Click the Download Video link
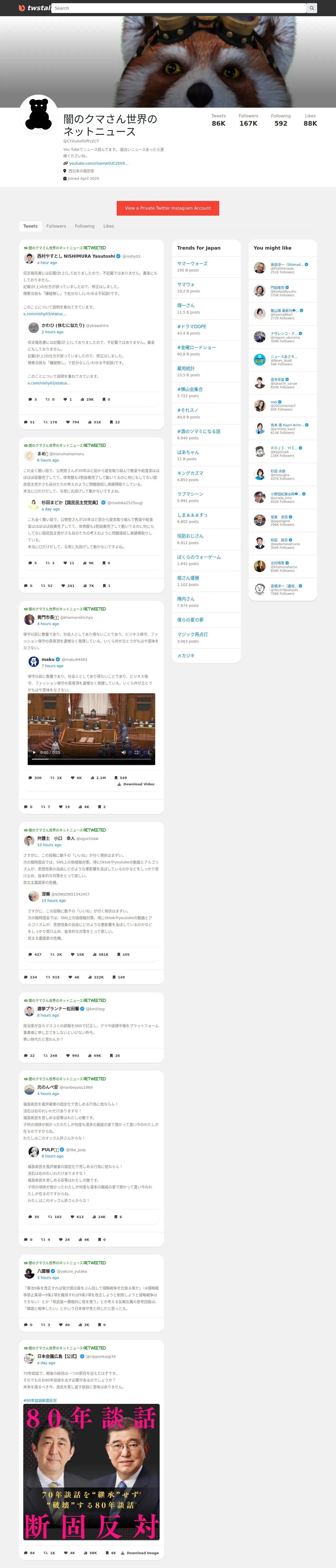 click(x=136, y=784)
